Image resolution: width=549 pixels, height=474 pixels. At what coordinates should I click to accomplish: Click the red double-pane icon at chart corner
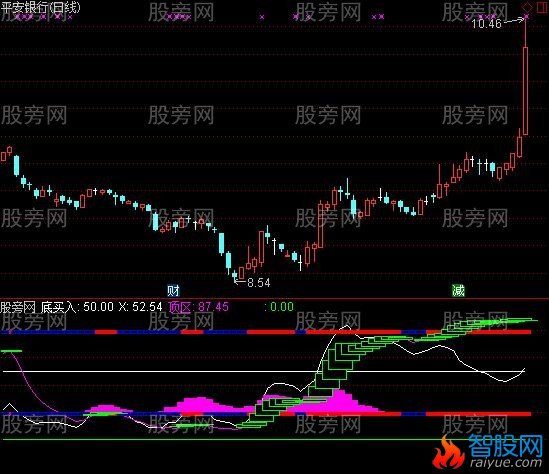point(541,7)
